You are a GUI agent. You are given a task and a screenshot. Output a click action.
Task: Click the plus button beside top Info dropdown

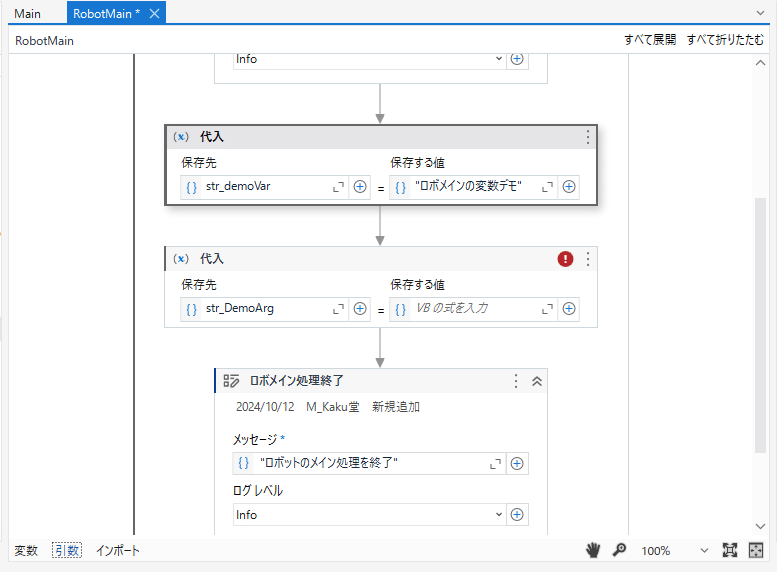517,59
